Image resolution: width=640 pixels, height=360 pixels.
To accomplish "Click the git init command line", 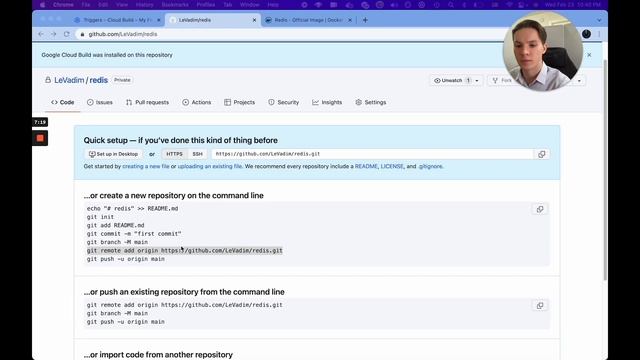I will pyautogui.click(x=100, y=217).
